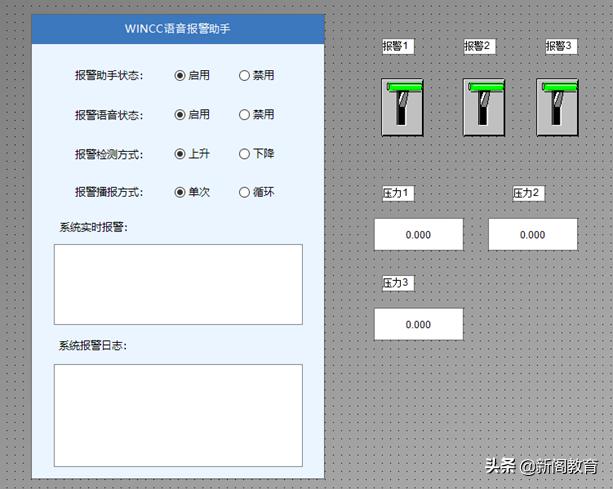Click the 压力1 label
Screen dimensions: 613x489
(398, 193)
